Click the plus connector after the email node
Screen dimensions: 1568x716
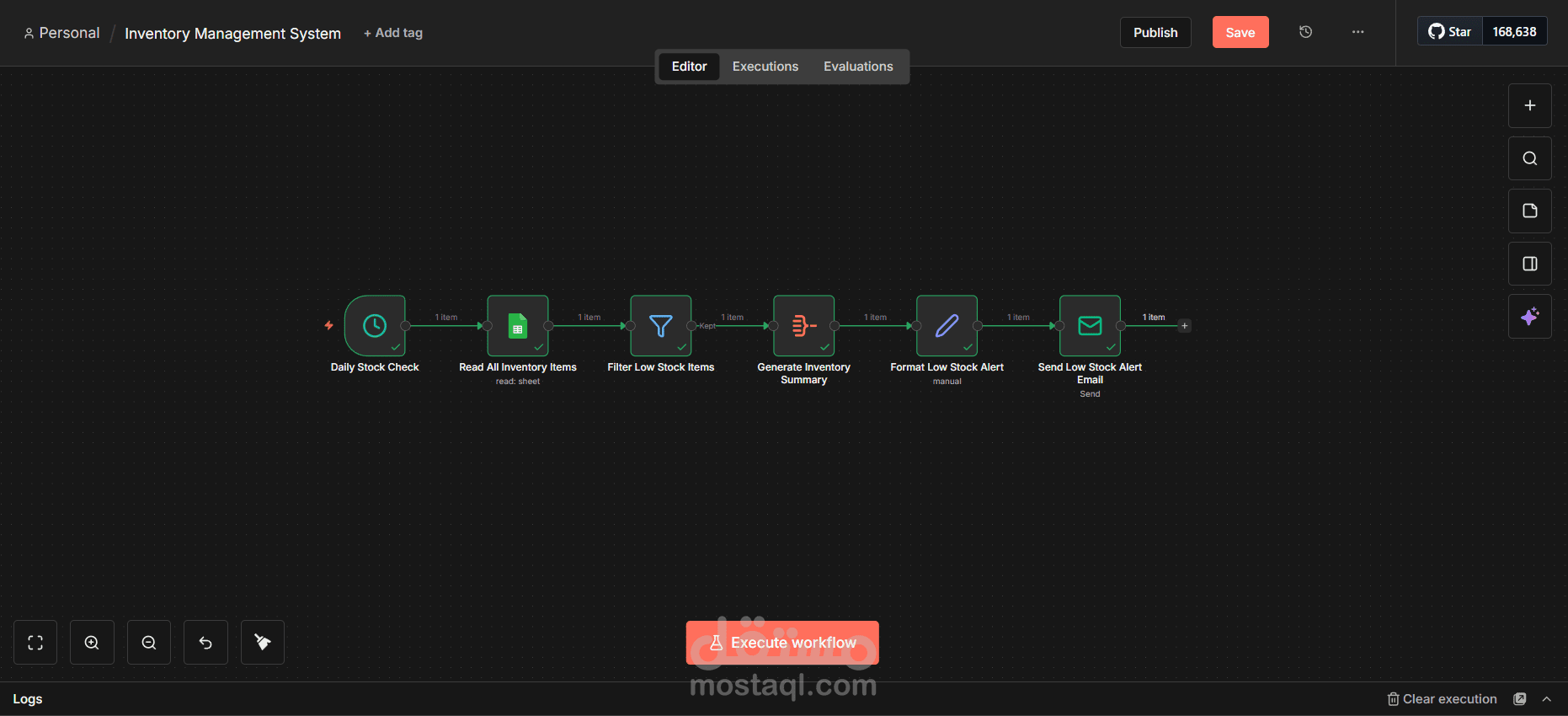(x=1185, y=326)
